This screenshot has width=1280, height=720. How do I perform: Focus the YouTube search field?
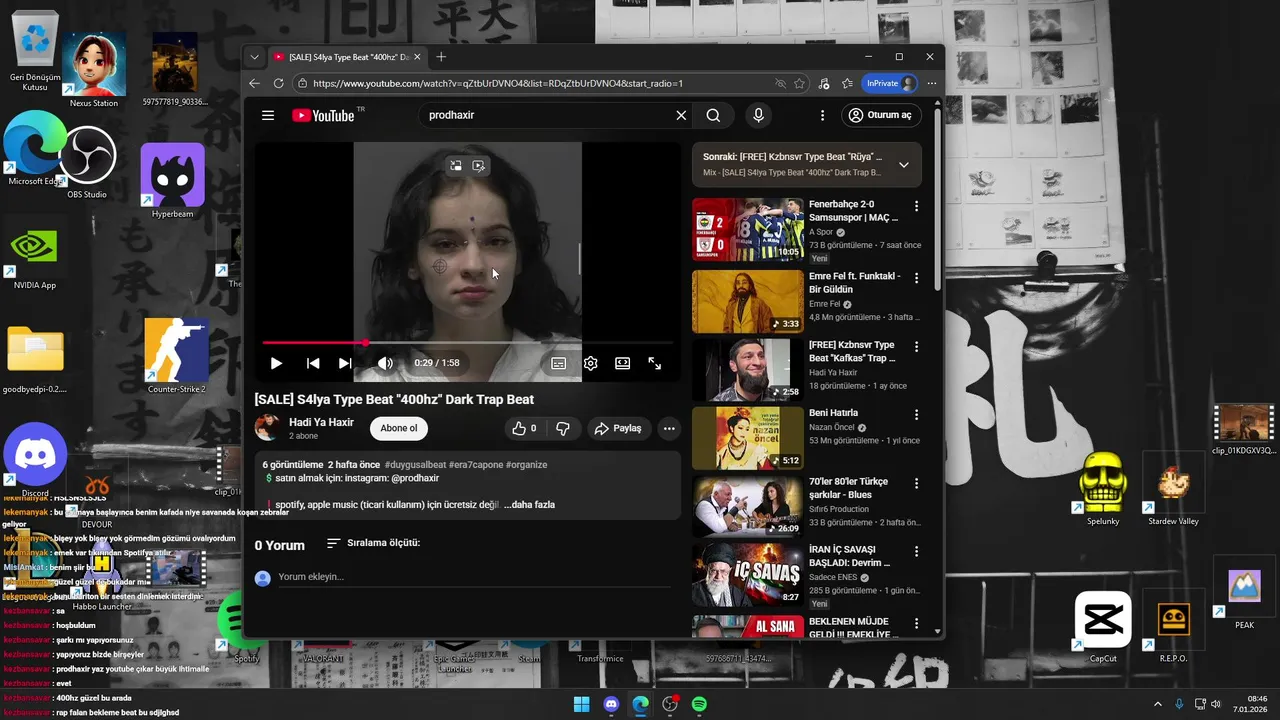pyautogui.click(x=548, y=115)
